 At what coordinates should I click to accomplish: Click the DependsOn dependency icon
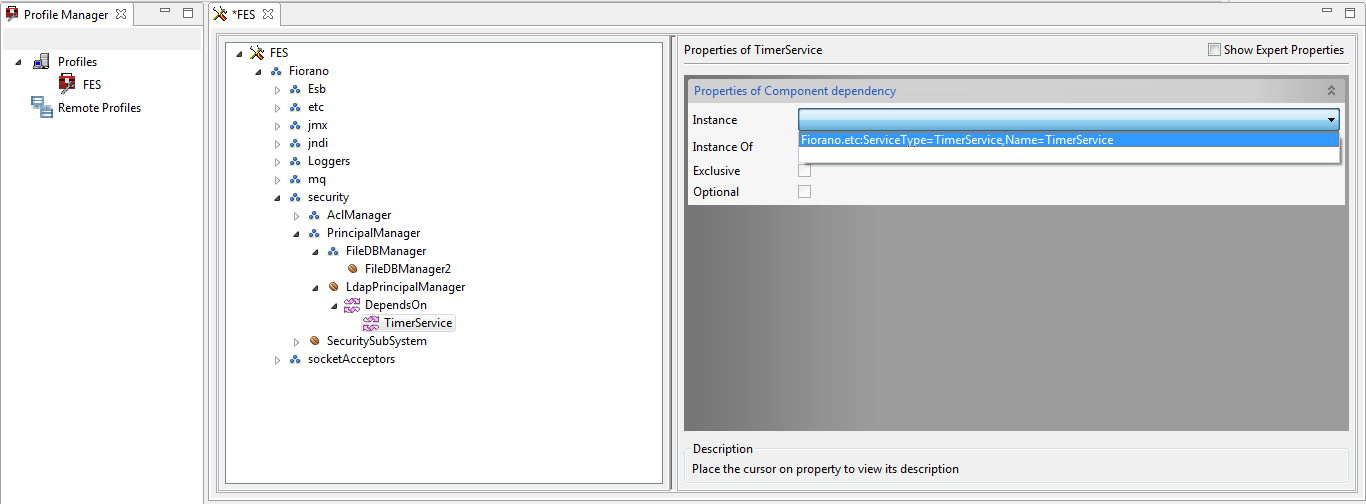pyautogui.click(x=352, y=305)
